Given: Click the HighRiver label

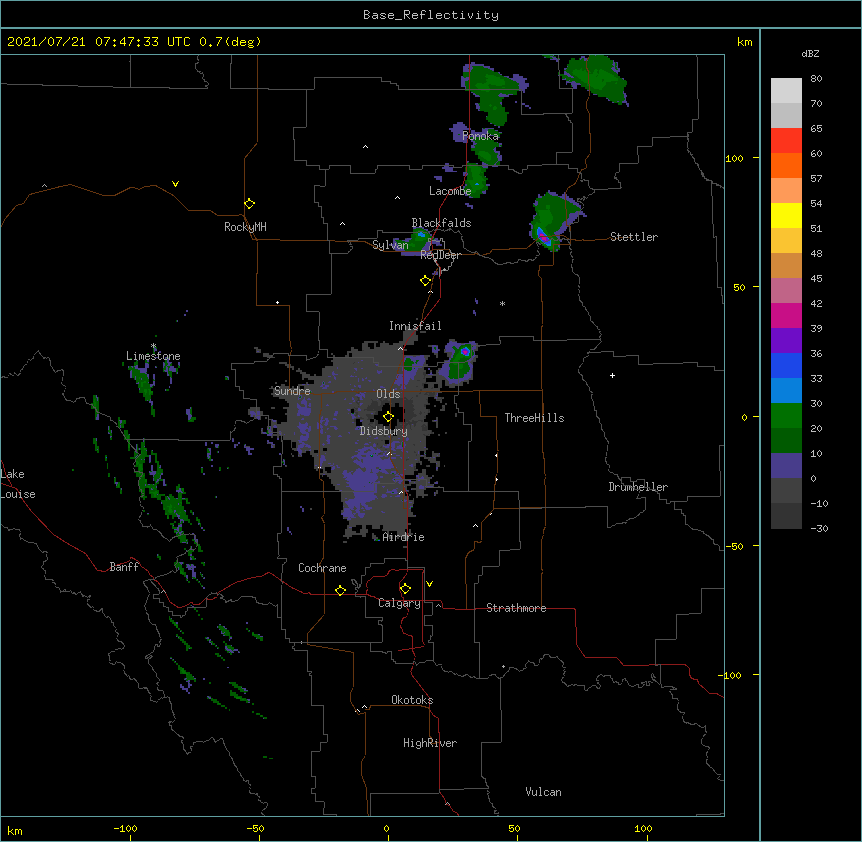Looking at the screenshot, I should pos(430,743).
